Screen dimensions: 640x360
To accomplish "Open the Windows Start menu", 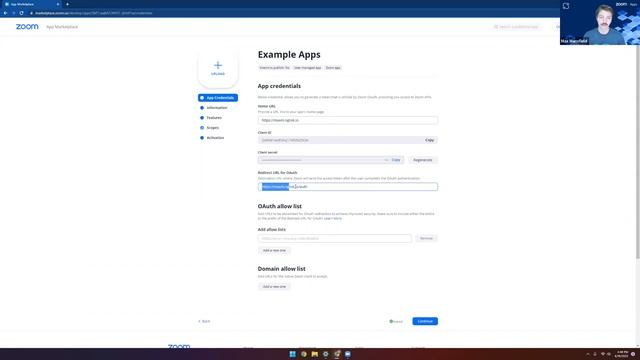I will point(292,354).
